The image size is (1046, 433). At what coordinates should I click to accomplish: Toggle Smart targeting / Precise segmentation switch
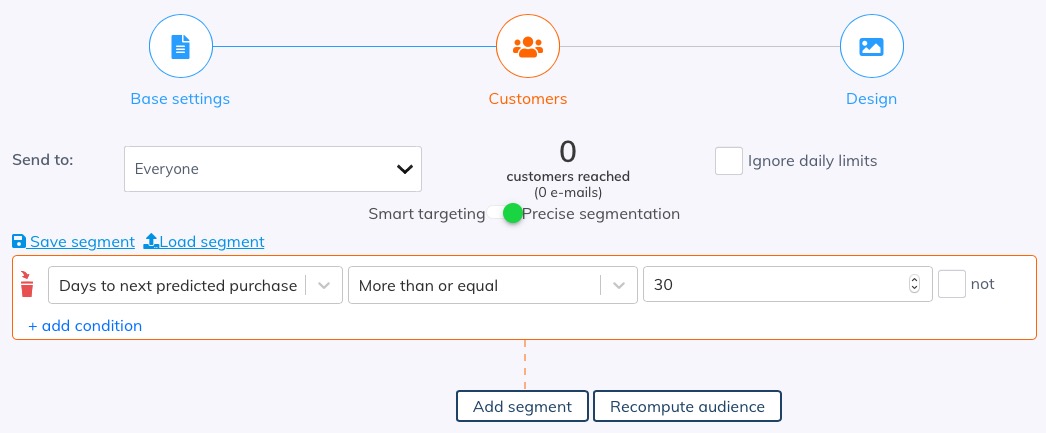(x=506, y=214)
